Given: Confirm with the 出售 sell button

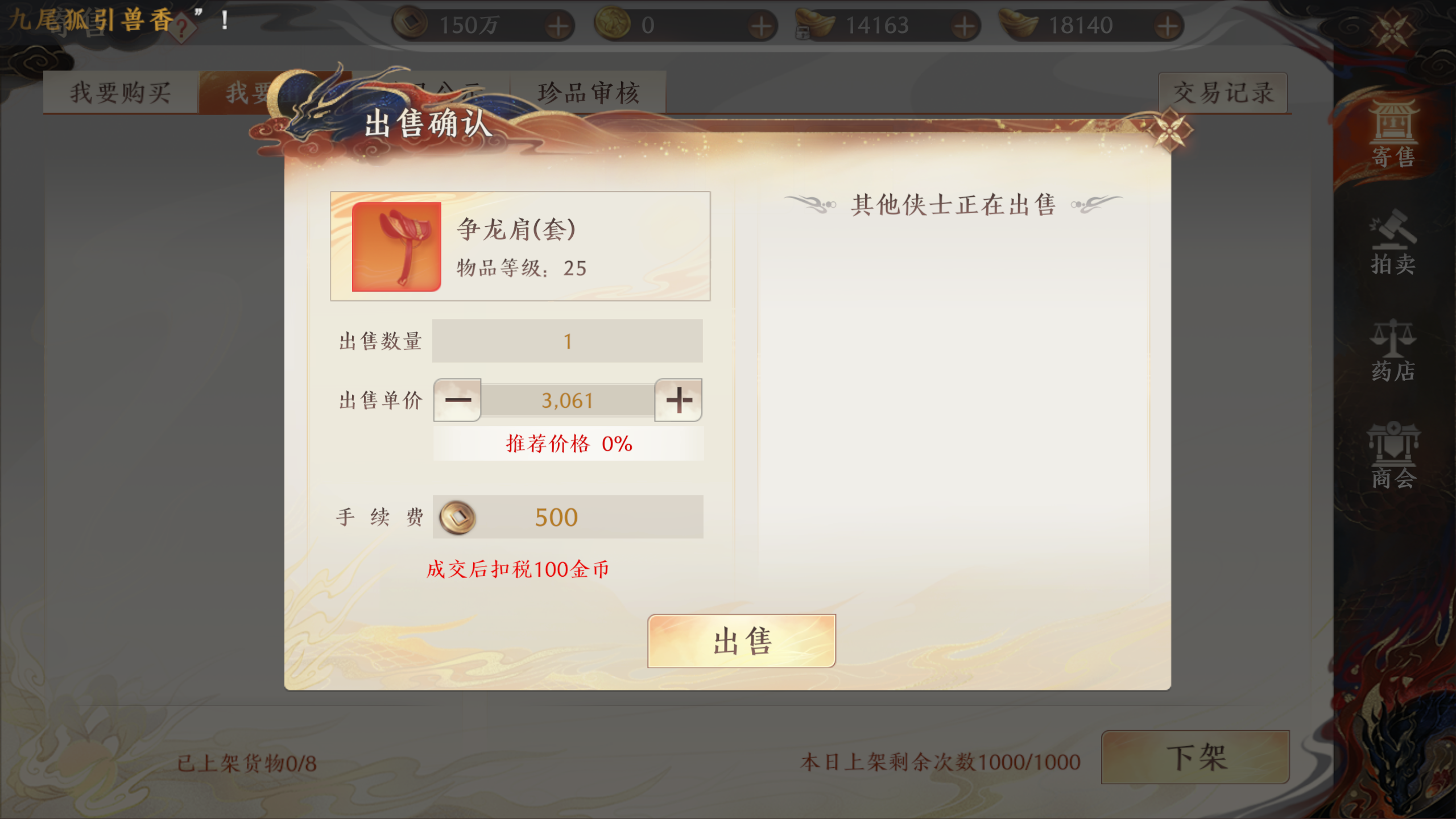Looking at the screenshot, I should [742, 641].
